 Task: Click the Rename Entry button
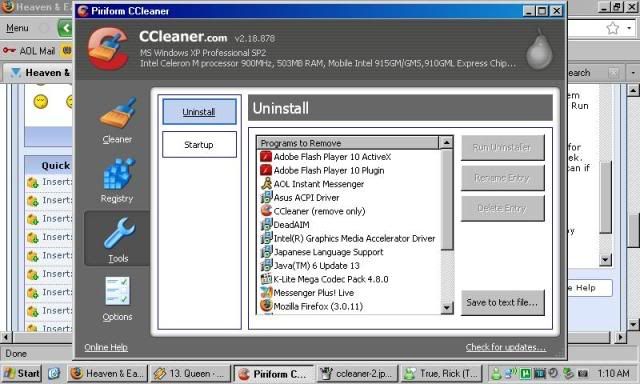[502, 178]
